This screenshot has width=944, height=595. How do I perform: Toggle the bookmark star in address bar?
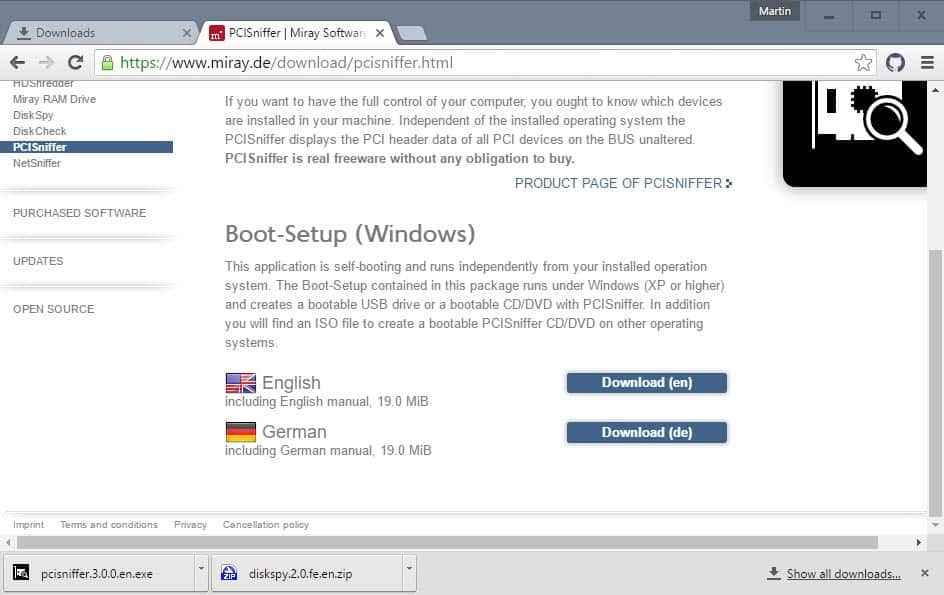click(863, 62)
